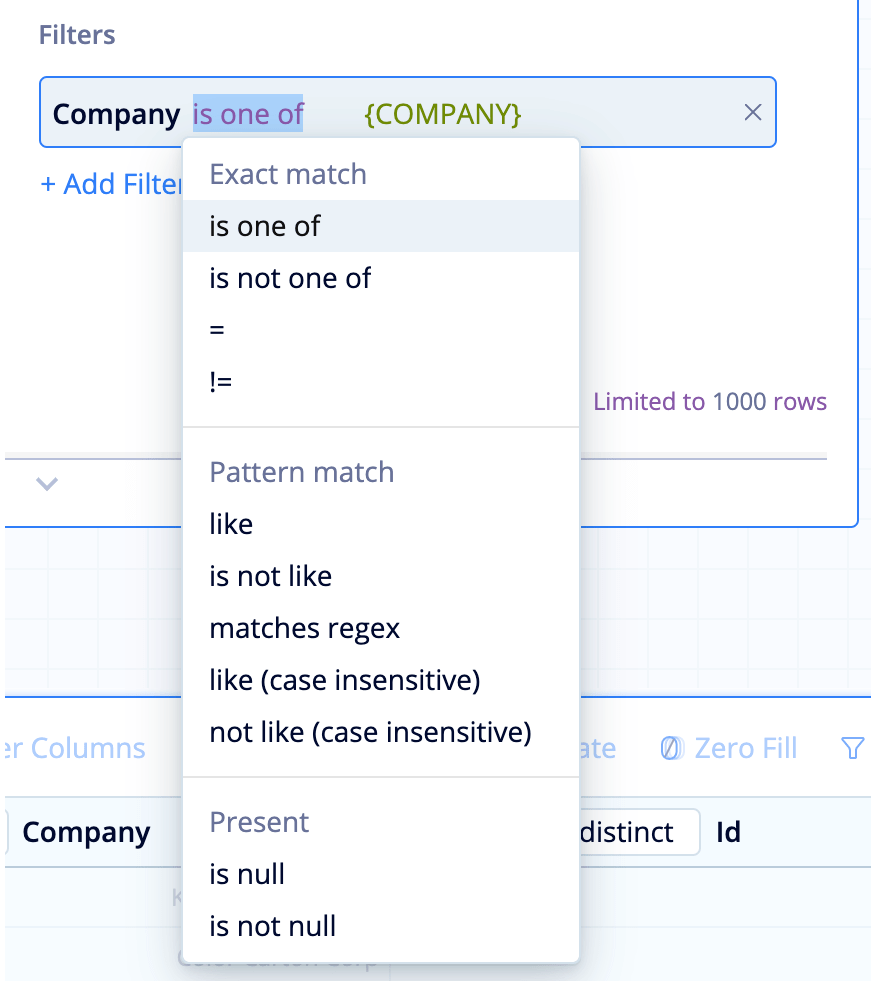Screen dimensions: 893x981
Task: Select 'is not null' under Present
Action: click(273, 926)
